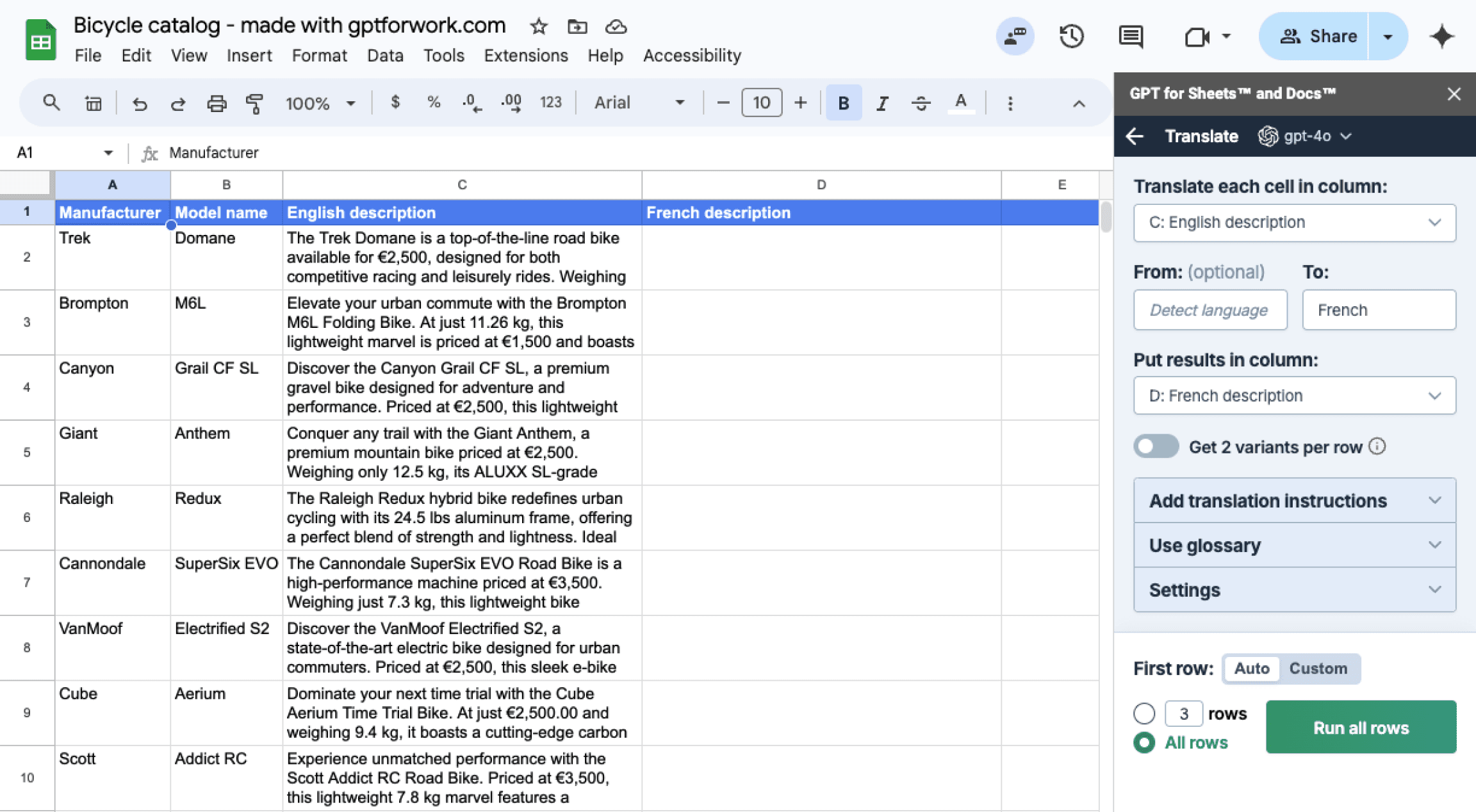Viewport: 1476px width, 812px height.
Task: Decrease font size with minus
Action: 723,102
